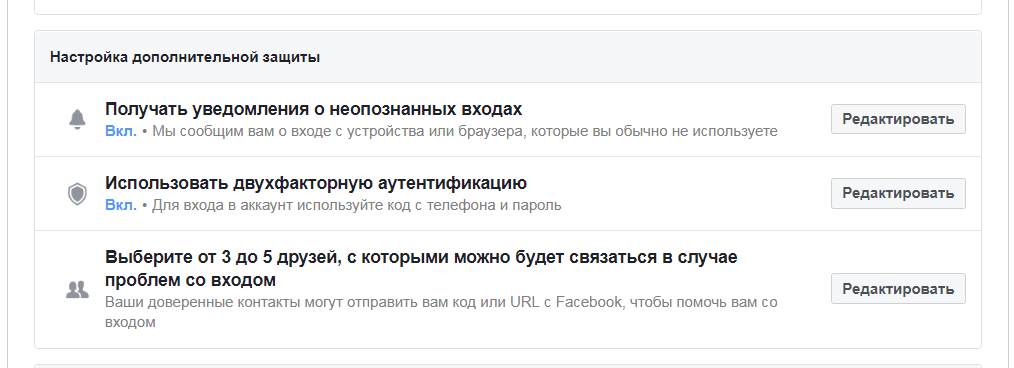Click the panel edge above the security section
Image resolution: width=1014 pixels, height=368 pixels.
(508, 7)
